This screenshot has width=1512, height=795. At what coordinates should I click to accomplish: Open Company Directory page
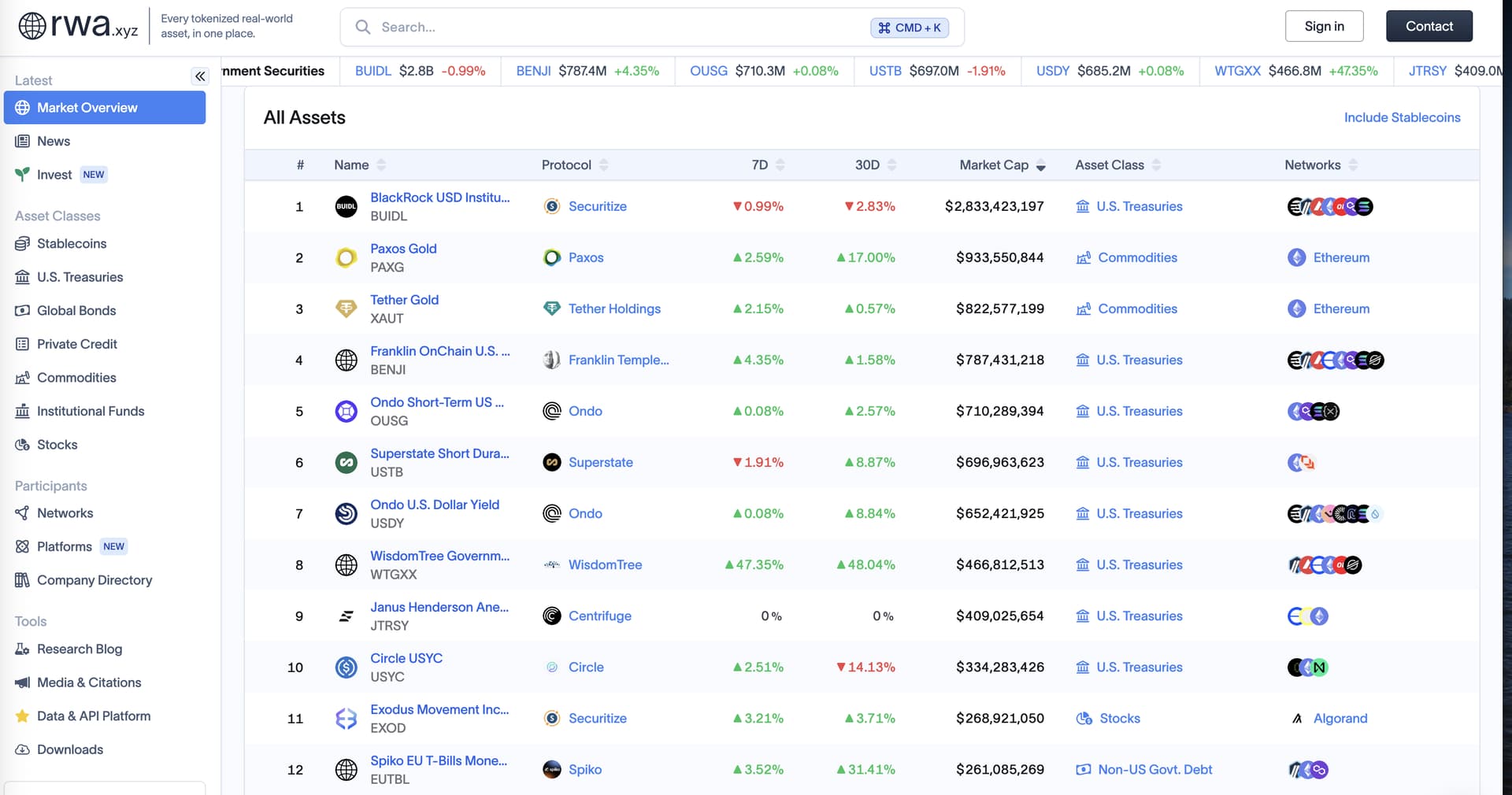coord(94,580)
